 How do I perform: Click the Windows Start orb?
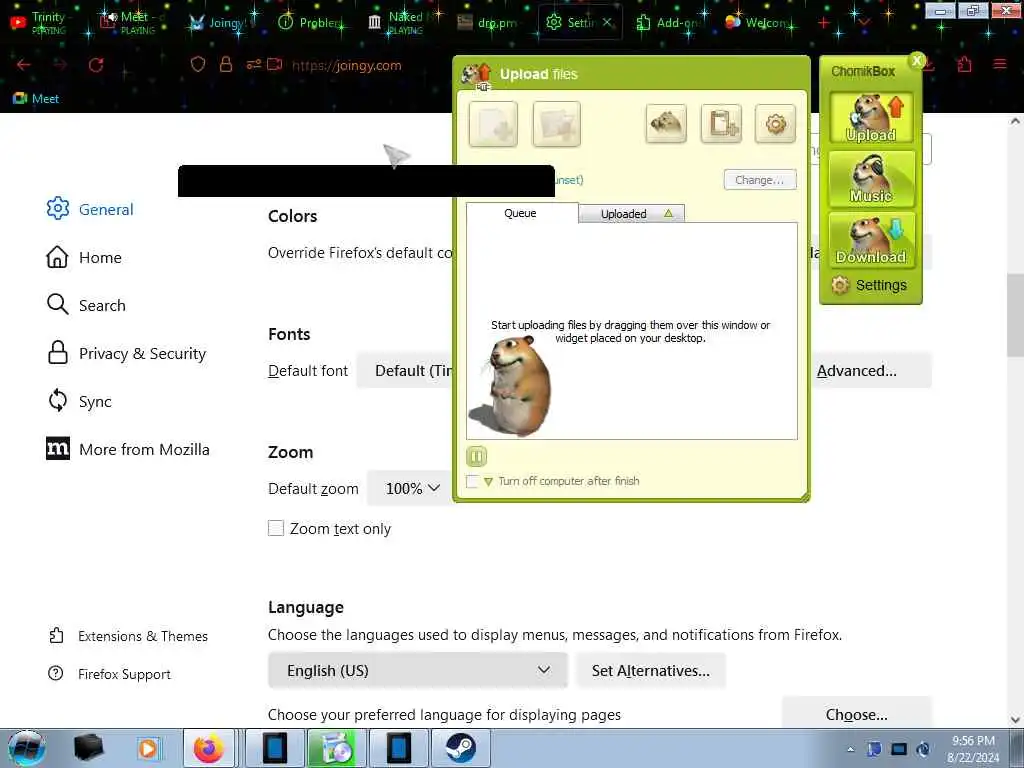point(27,748)
